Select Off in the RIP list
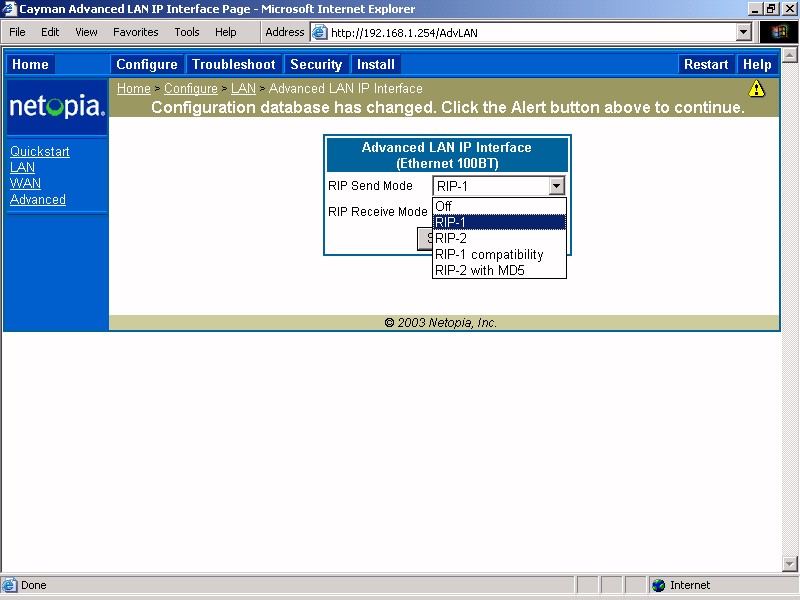The image size is (800, 600). [499, 206]
